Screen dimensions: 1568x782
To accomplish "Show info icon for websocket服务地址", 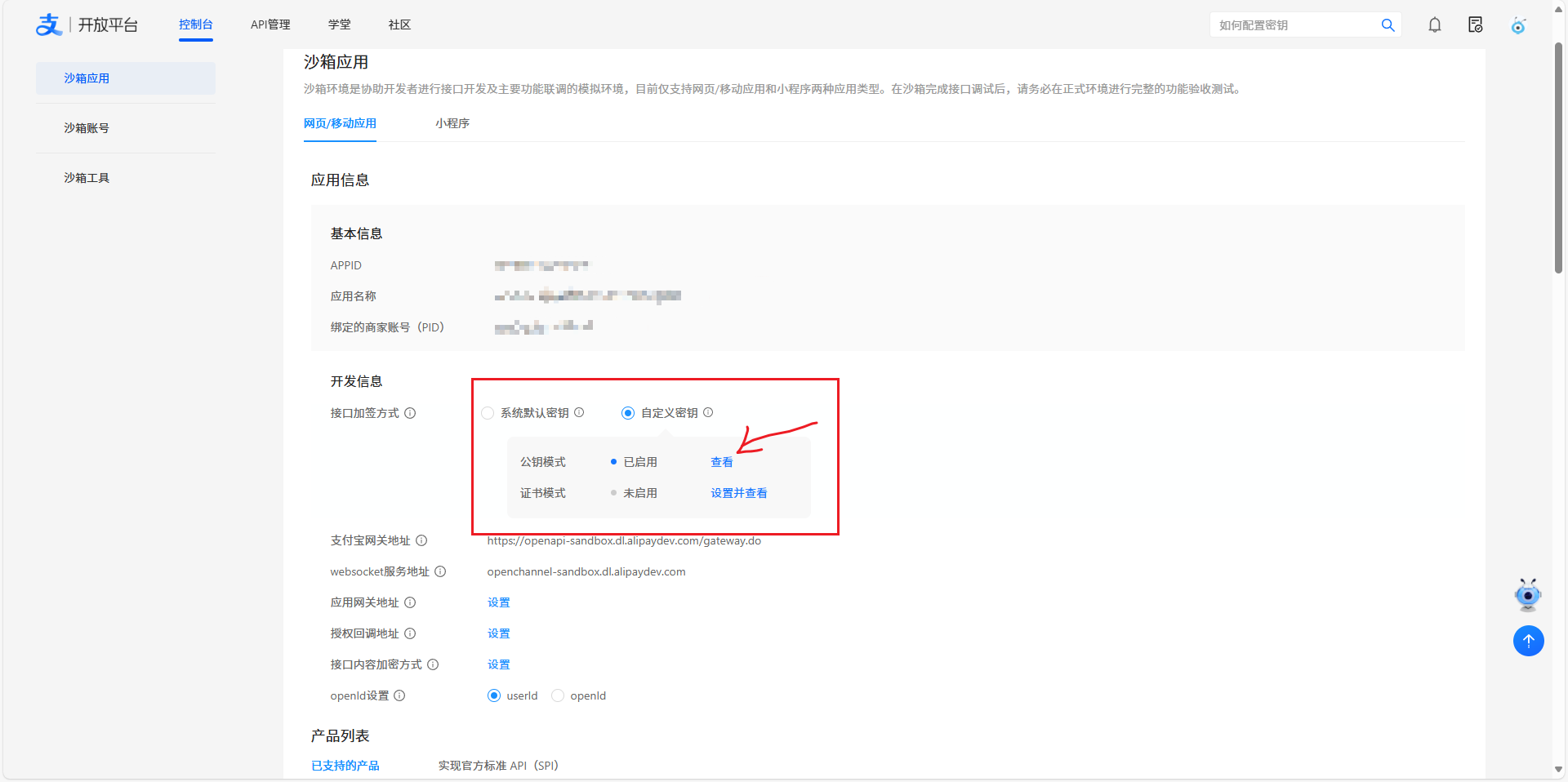I will point(440,571).
